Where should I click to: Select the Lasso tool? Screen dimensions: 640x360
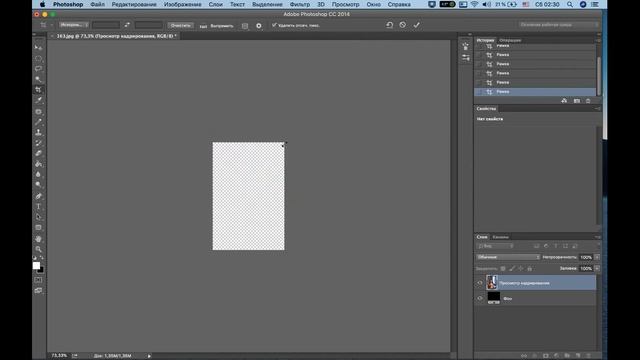[38, 69]
